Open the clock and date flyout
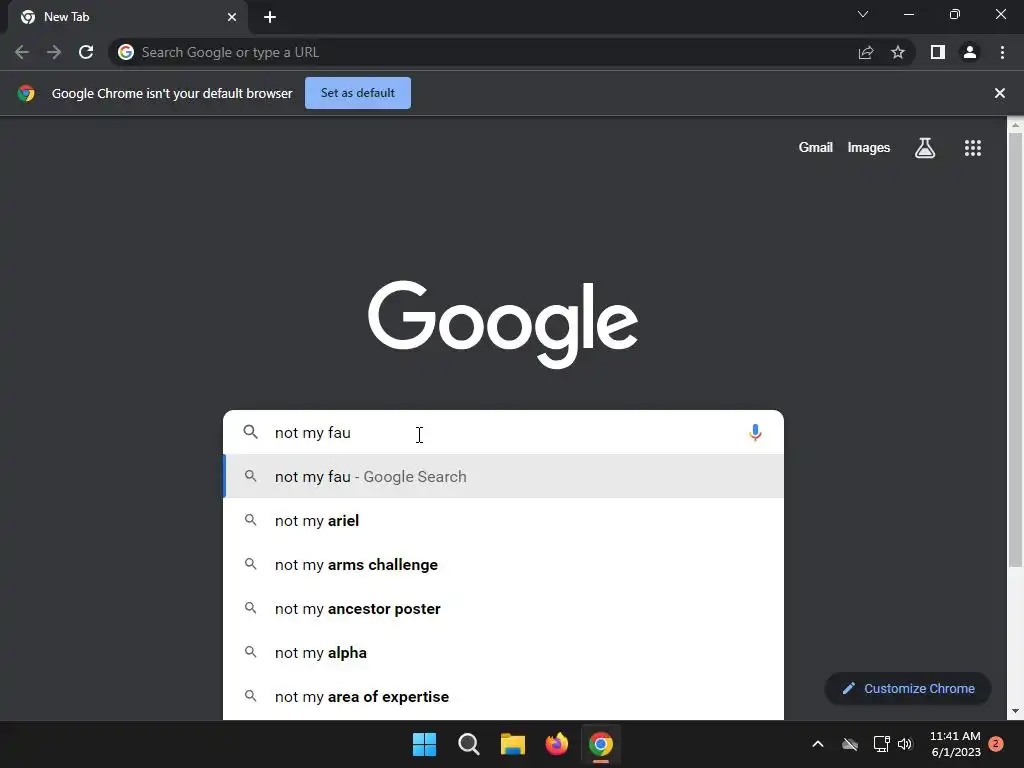The width and height of the screenshot is (1024, 768). [x=955, y=744]
